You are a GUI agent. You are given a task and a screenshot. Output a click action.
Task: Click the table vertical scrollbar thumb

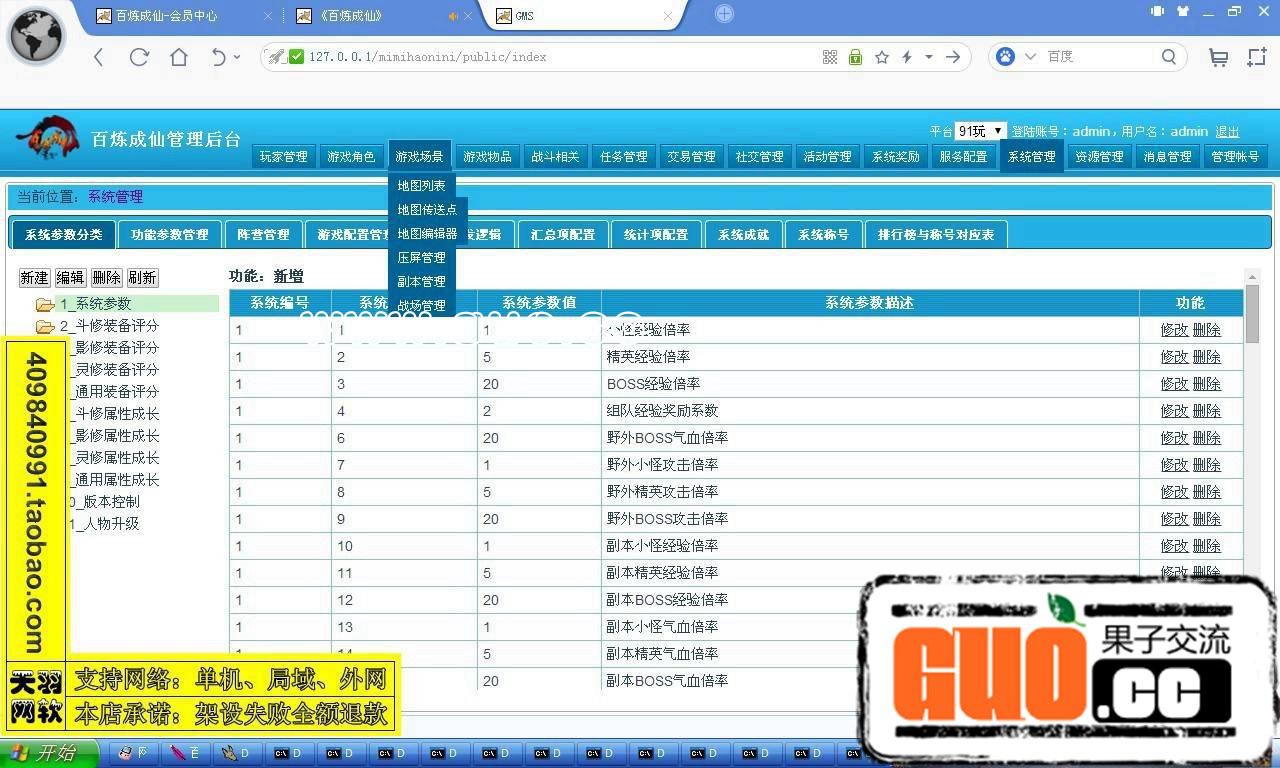coord(1252,312)
